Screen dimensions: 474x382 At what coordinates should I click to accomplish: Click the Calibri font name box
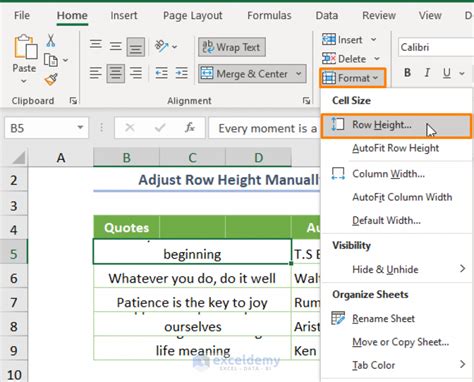click(x=436, y=47)
